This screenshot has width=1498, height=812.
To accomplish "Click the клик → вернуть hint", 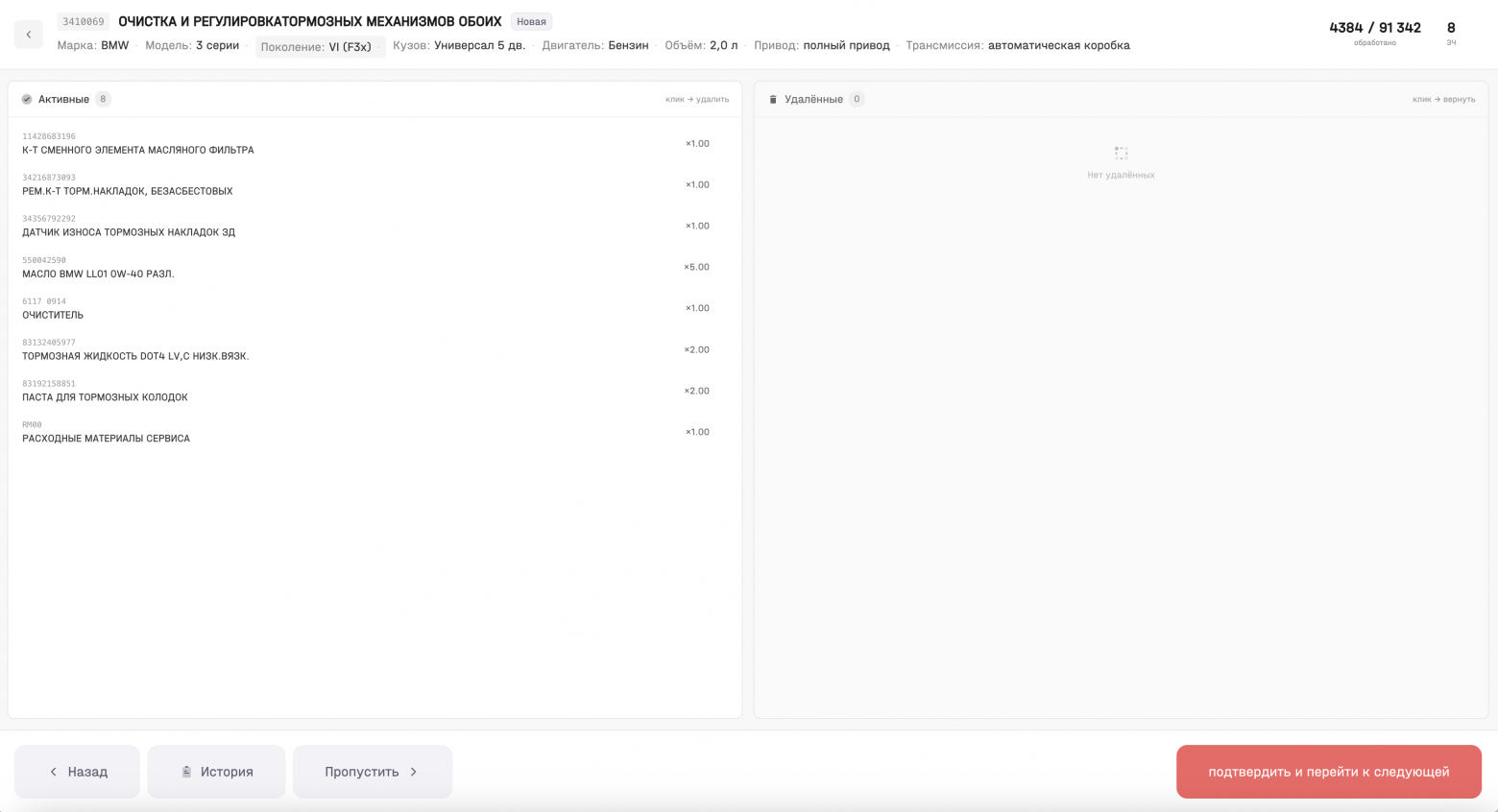I will point(1443,99).
